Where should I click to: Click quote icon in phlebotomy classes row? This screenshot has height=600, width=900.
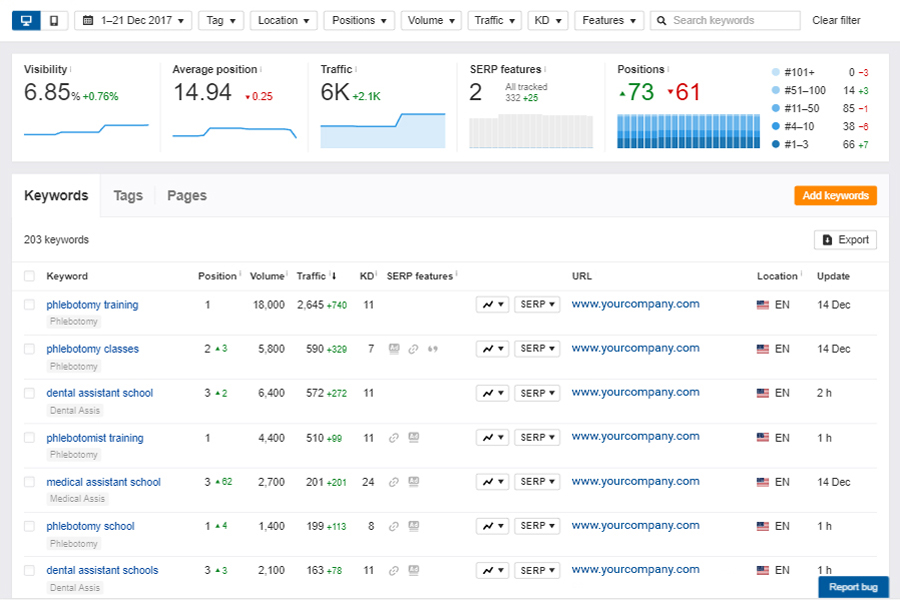(x=432, y=349)
